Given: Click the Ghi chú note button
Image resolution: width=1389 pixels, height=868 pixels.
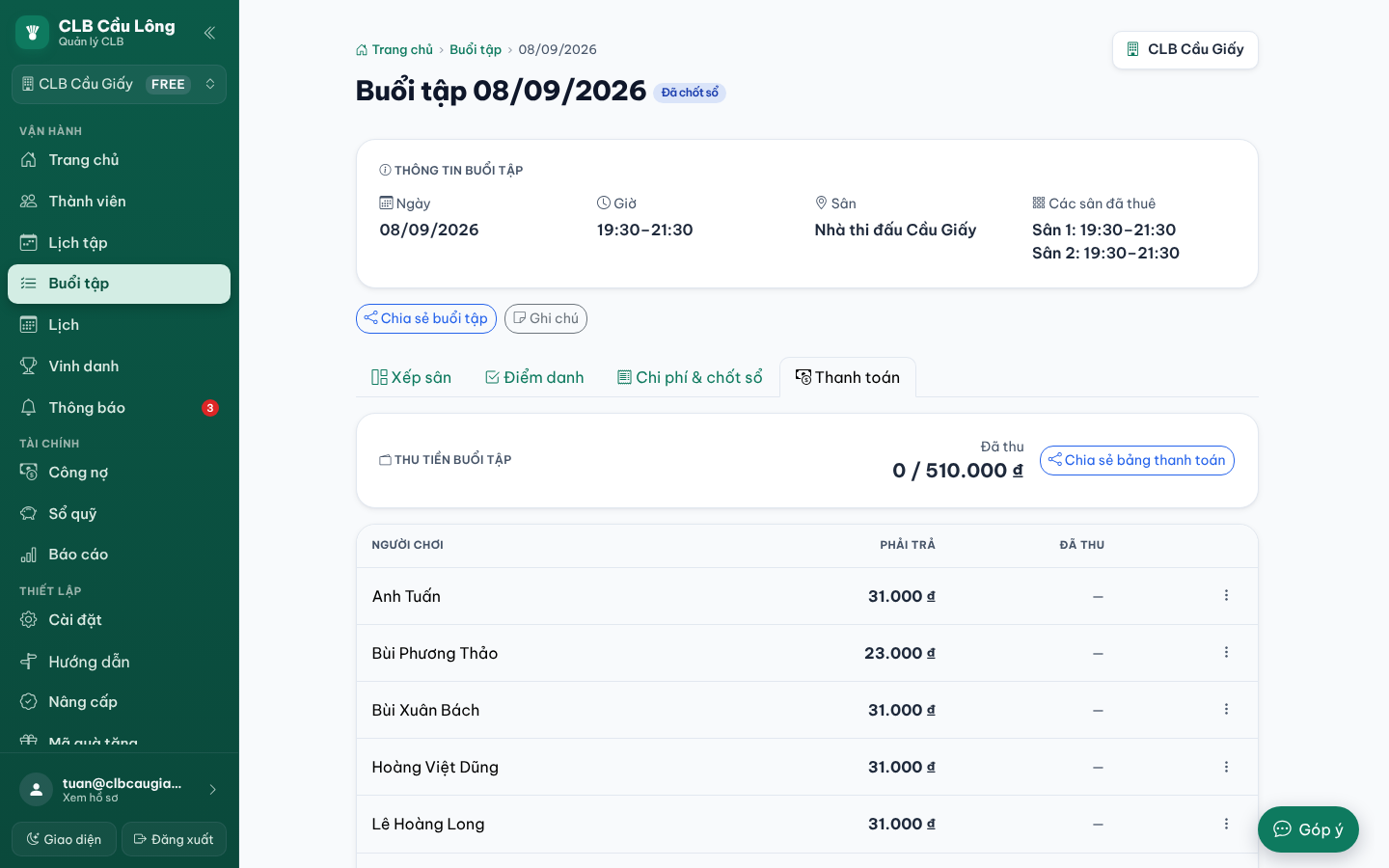Looking at the screenshot, I should pos(546,319).
